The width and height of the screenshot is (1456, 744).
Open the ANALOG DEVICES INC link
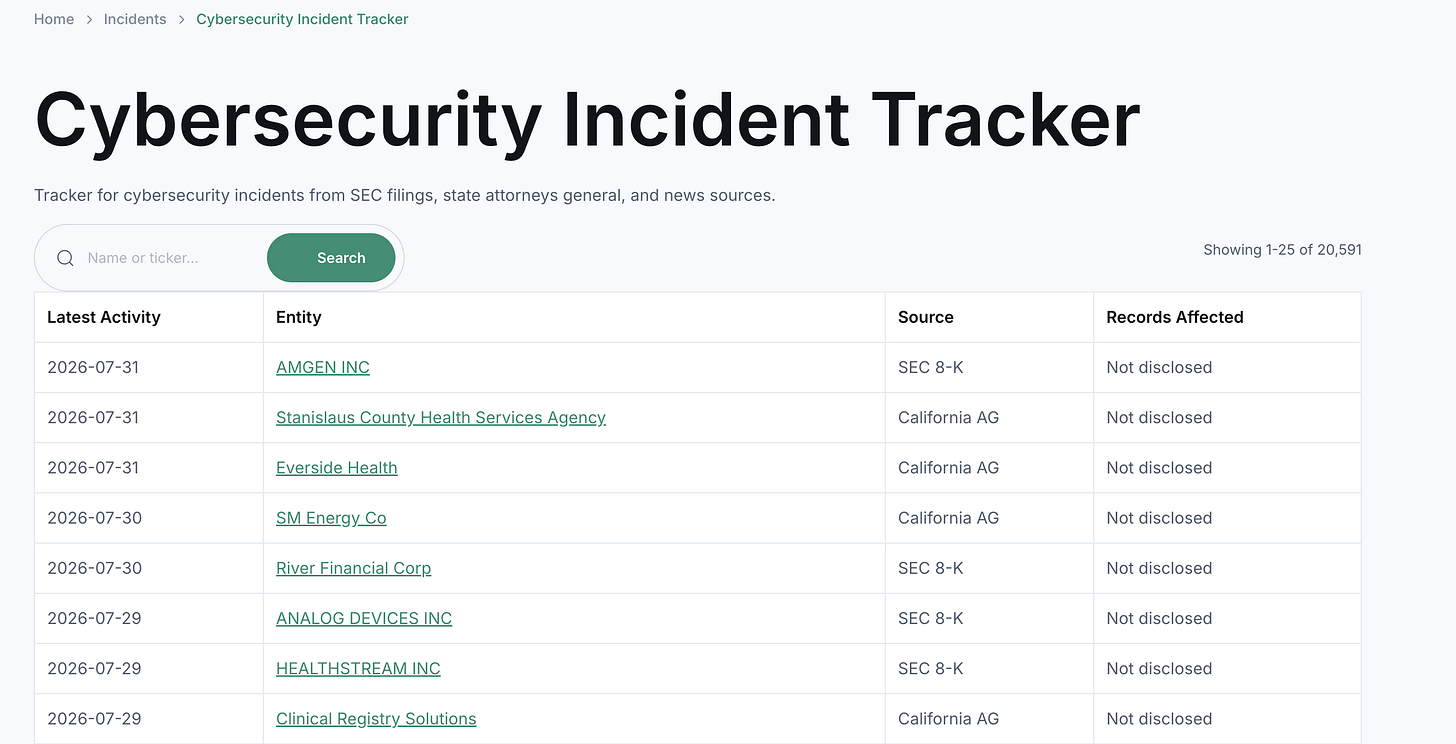tap(364, 618)
